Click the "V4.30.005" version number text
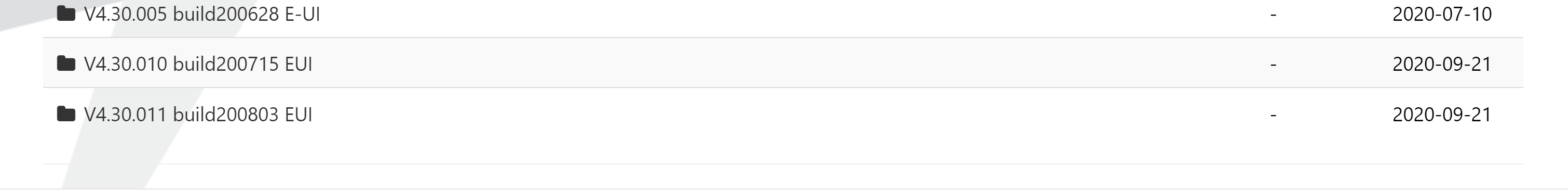This screenshot has width=1568, height=190. (x=126, y=14)
